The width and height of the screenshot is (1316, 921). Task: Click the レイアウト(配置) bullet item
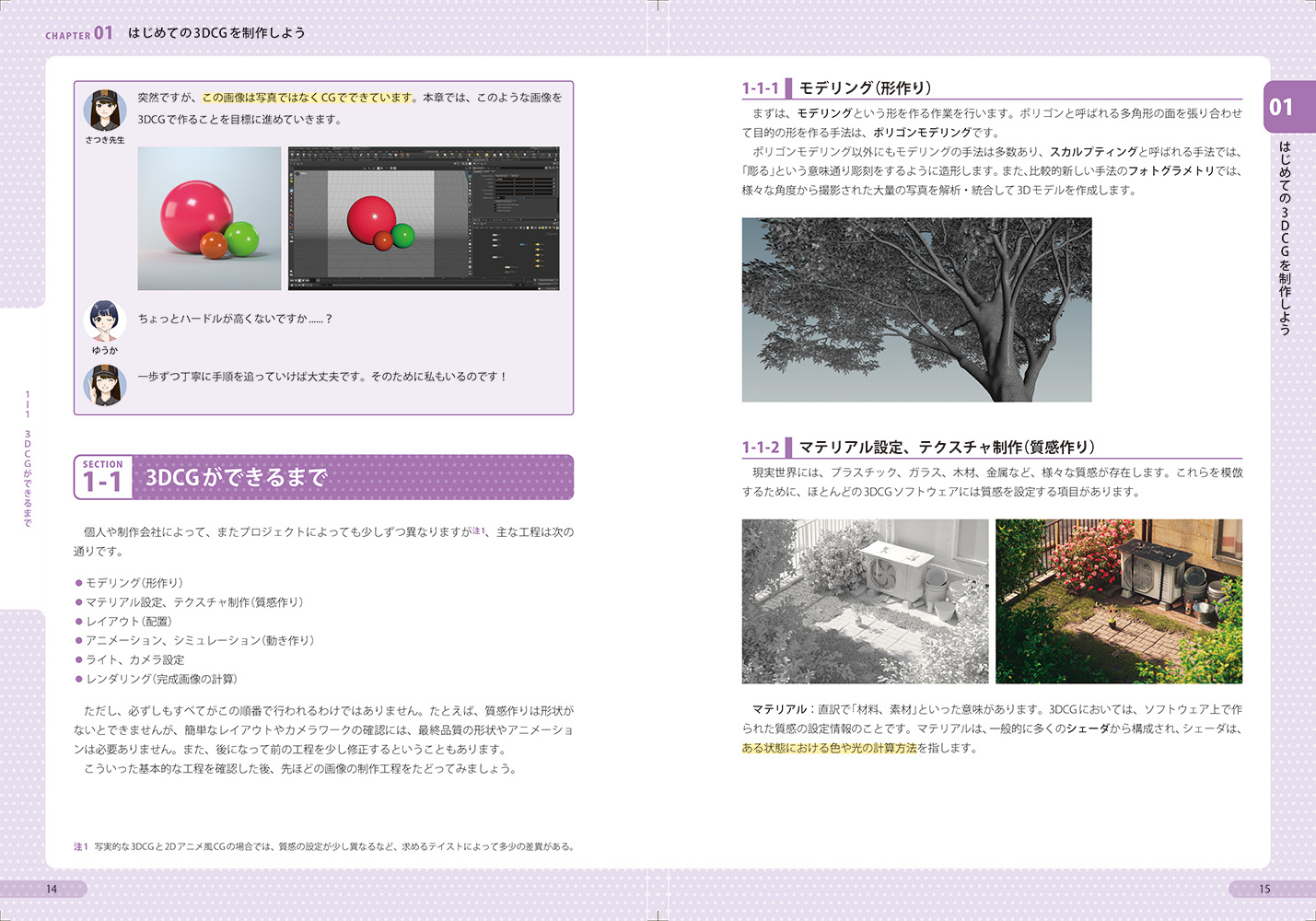[x=129, y=622]
